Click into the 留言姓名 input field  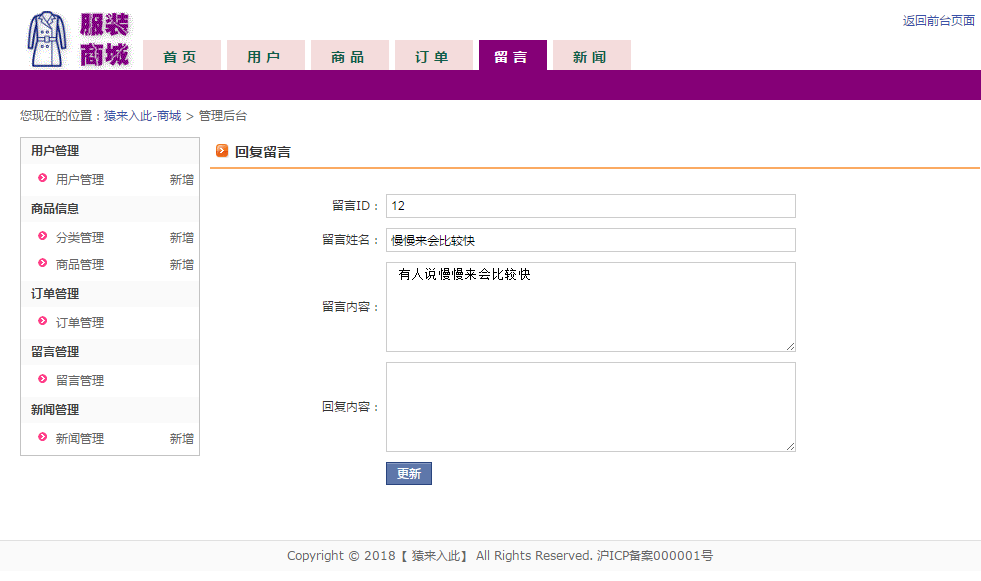click(x=591, y=240)
